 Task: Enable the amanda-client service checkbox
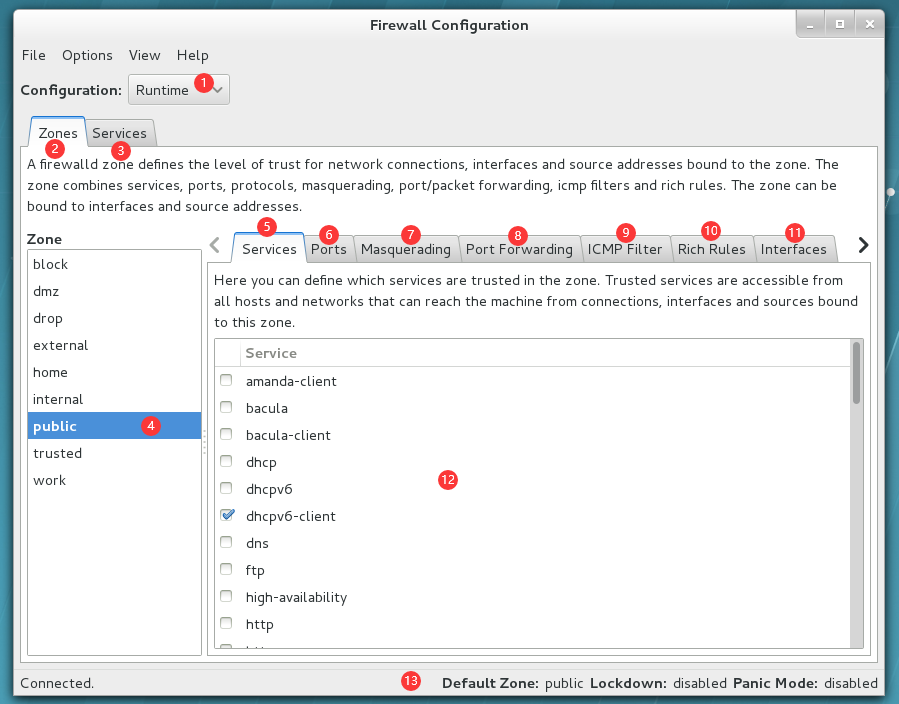click(226, 380)
